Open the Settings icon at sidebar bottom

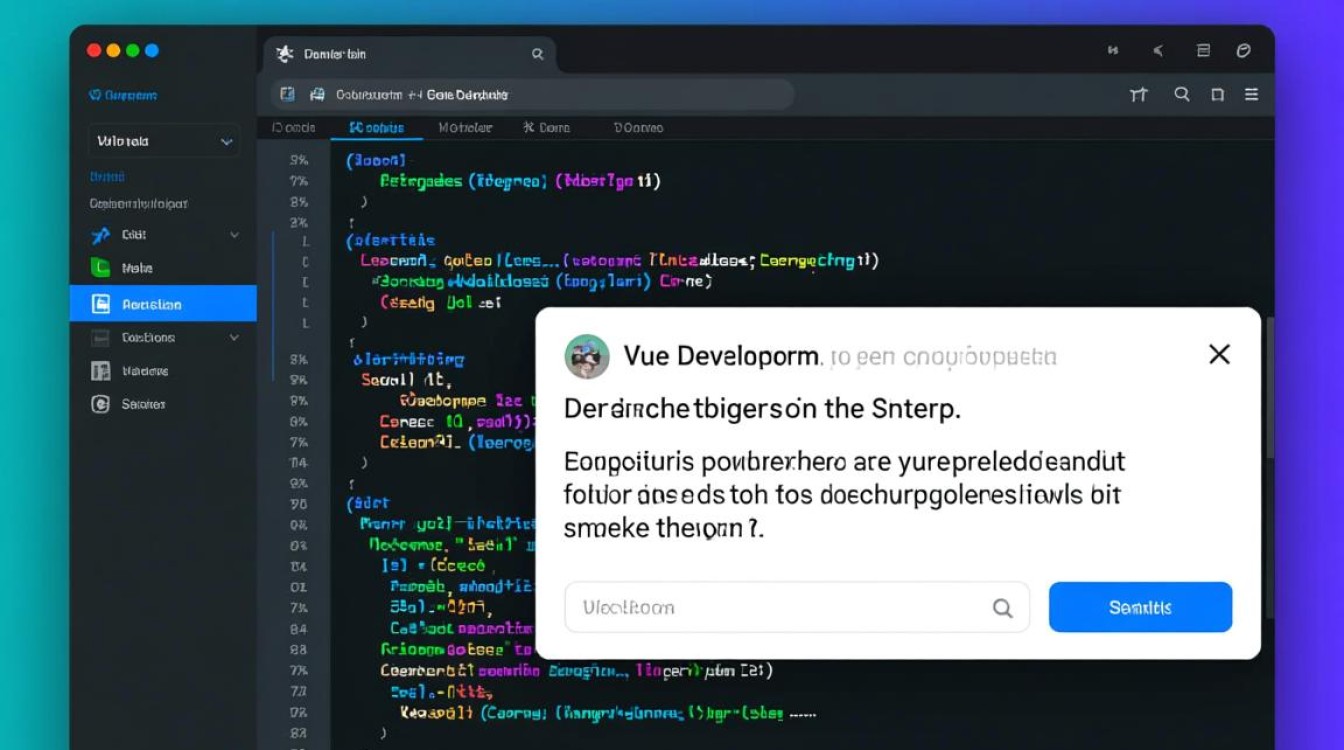point(99,404)
